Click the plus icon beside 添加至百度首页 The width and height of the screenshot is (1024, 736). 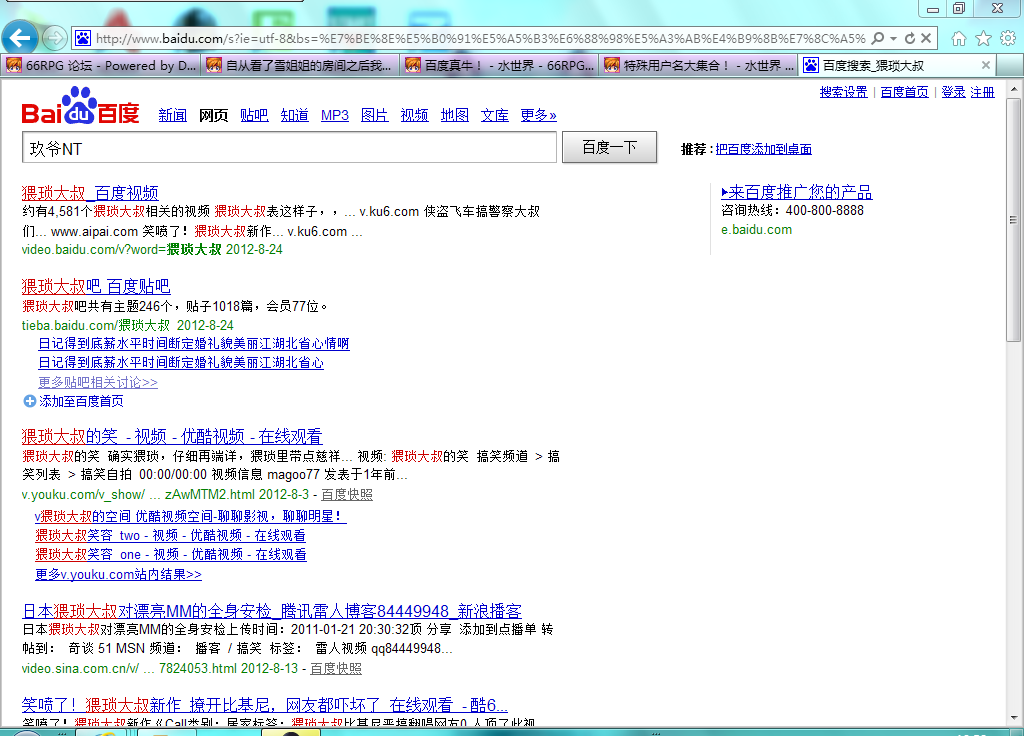click(29, 401)
